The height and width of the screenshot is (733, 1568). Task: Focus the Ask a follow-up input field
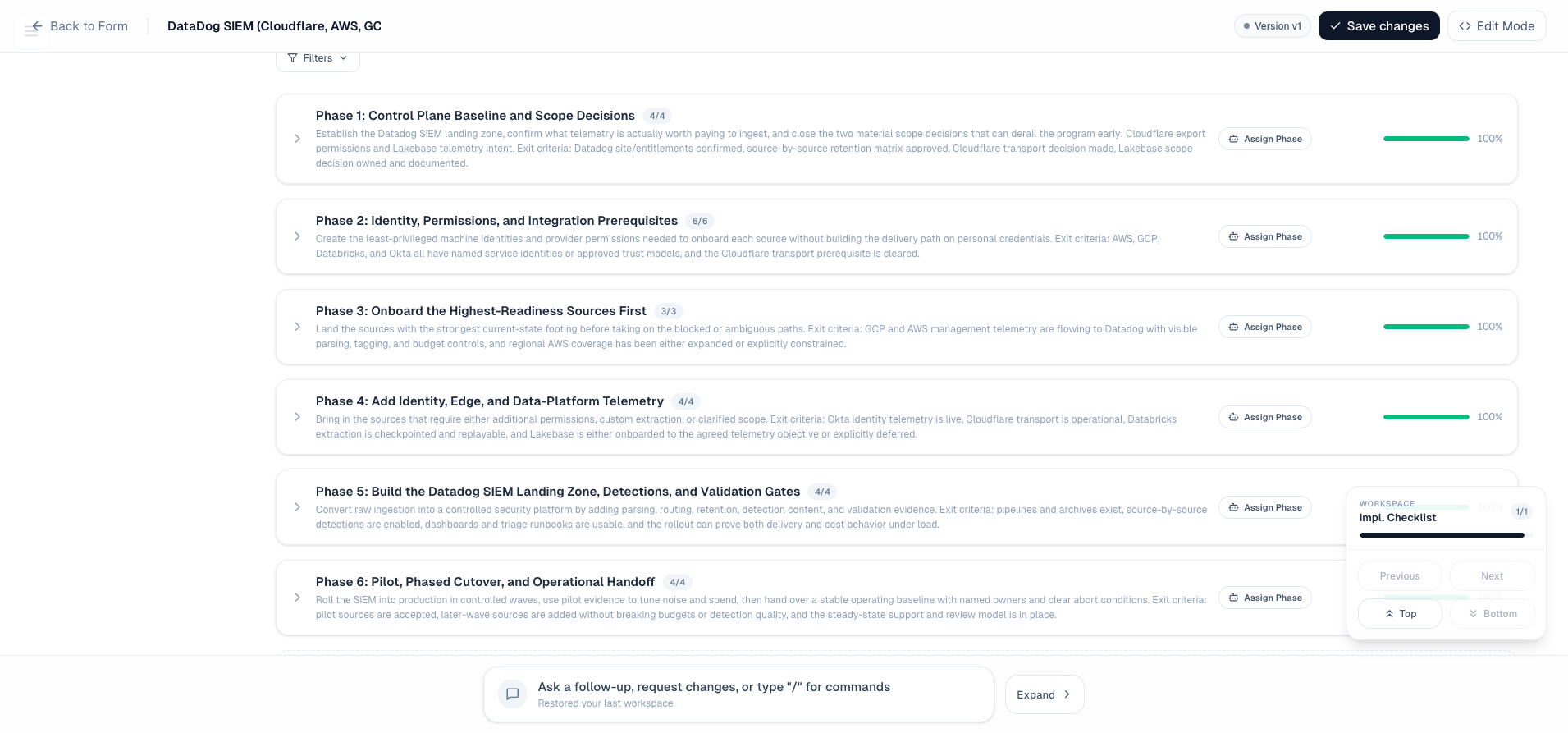[x=738, y=694]
